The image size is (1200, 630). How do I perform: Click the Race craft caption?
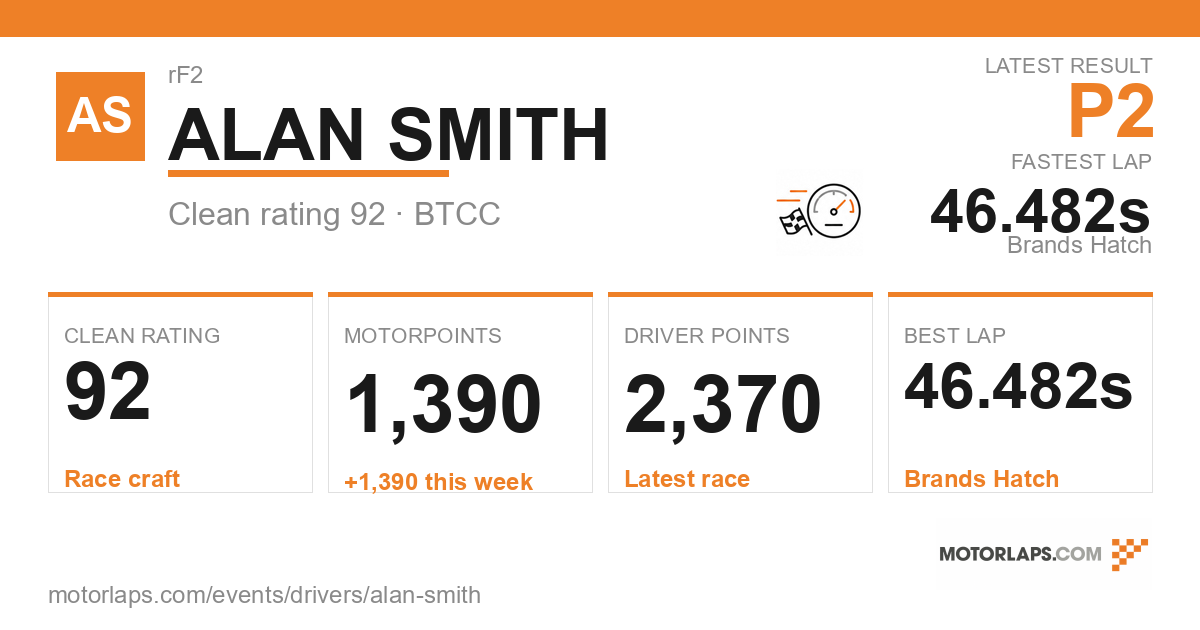click(122, 479)
